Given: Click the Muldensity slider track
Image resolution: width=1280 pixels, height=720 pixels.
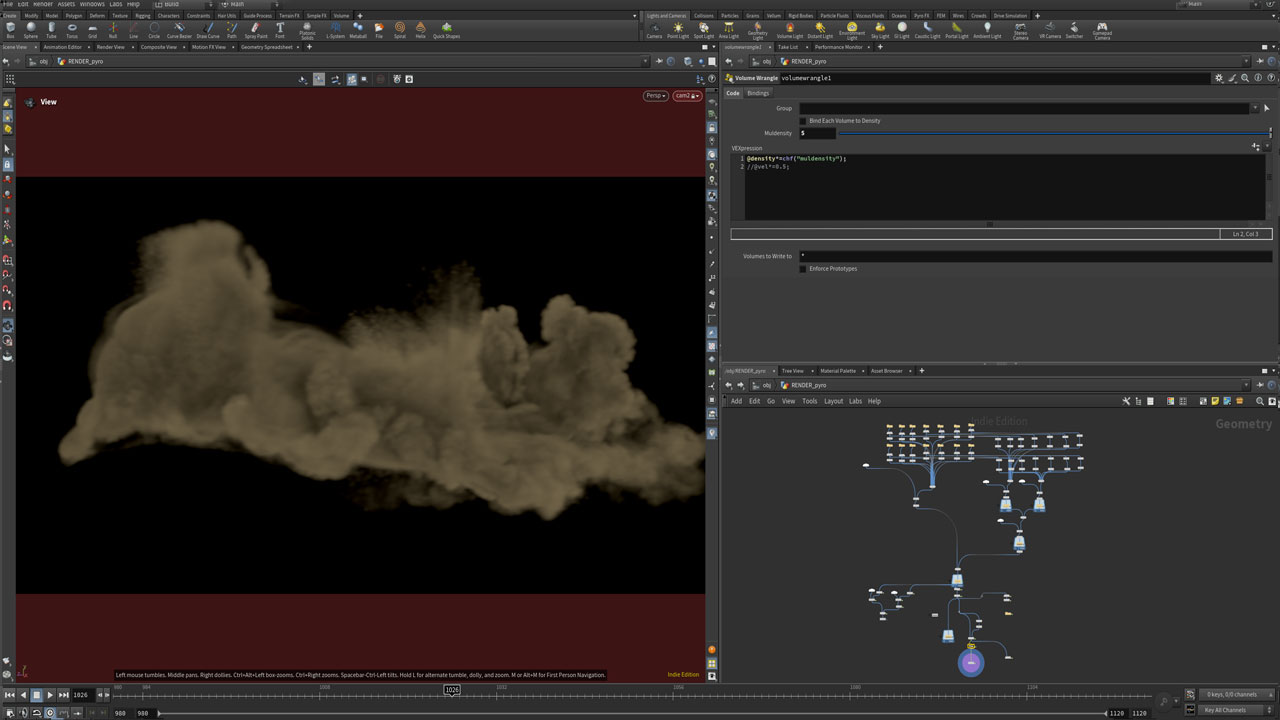Looking at the screenshot, I should [1050, 133].
